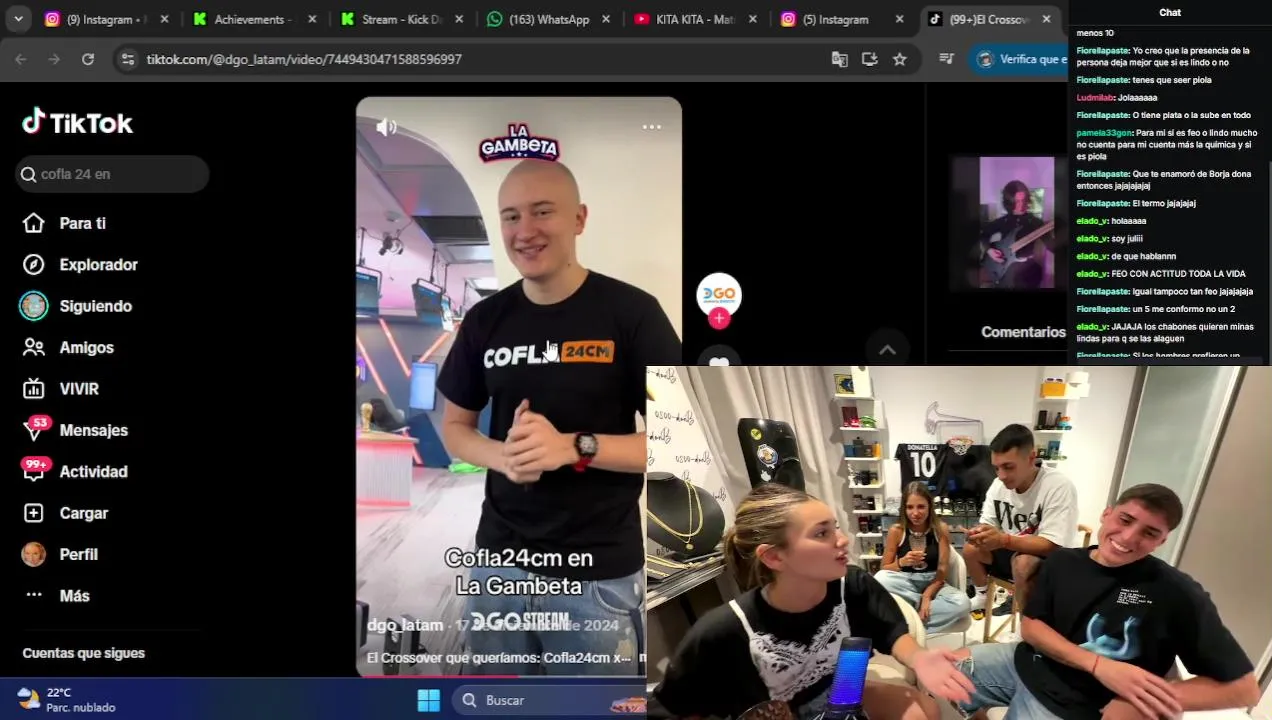Bookmark this page with the star
1272x720 pixels.
coord(900,59)
